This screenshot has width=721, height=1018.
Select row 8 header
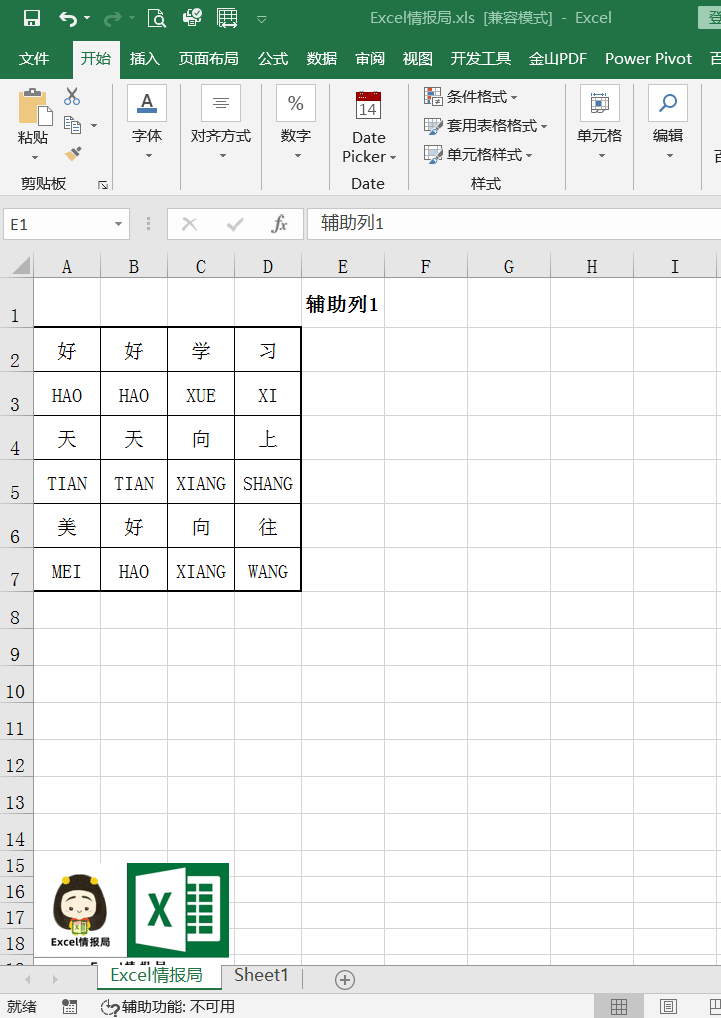(16, 611)
